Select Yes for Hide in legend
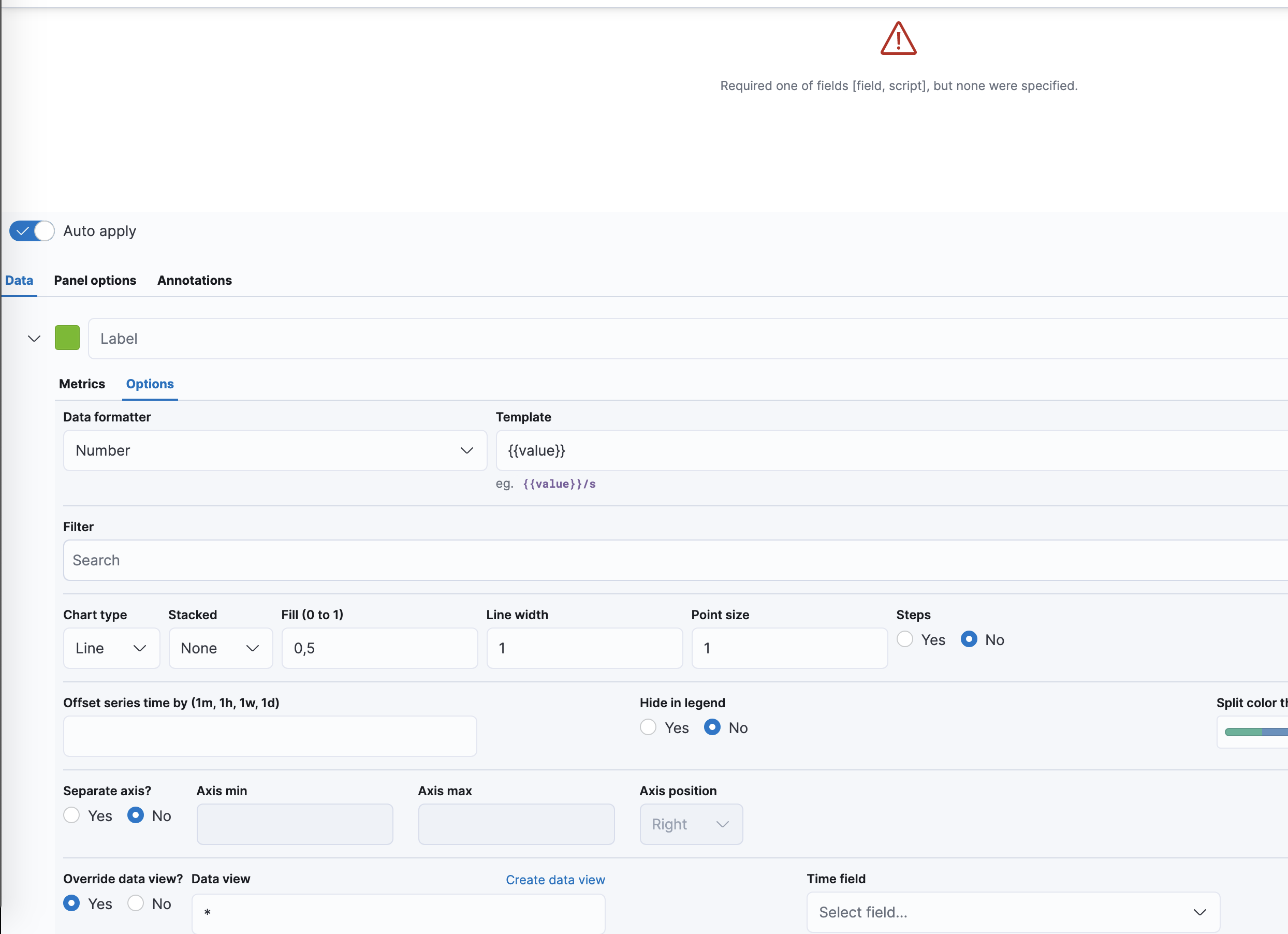Image resolution: width=1288 pixels, height=934 pixels. 648,728
